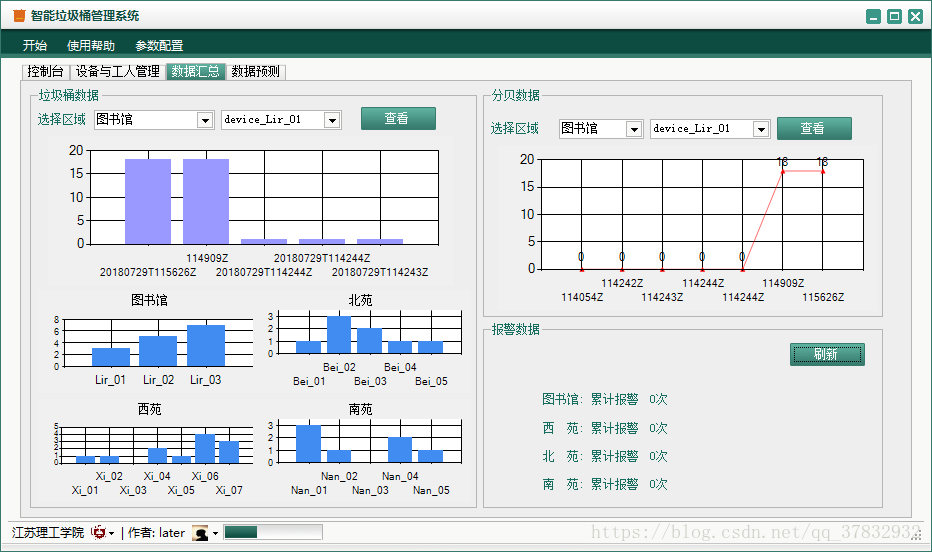Switch to the 数据预测 tab

point(255,71)
